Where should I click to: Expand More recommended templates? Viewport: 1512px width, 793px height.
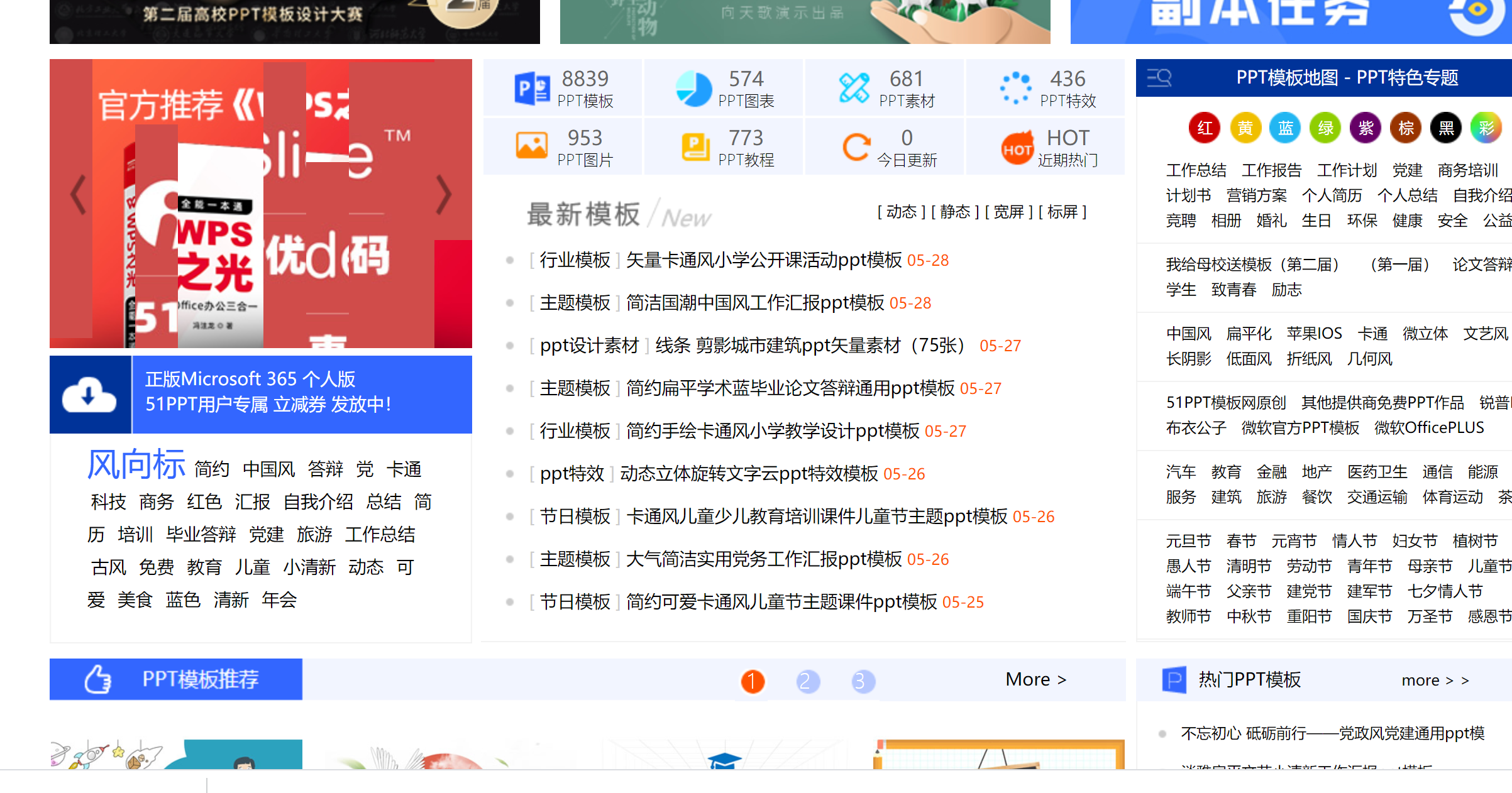pos(1035,679)
